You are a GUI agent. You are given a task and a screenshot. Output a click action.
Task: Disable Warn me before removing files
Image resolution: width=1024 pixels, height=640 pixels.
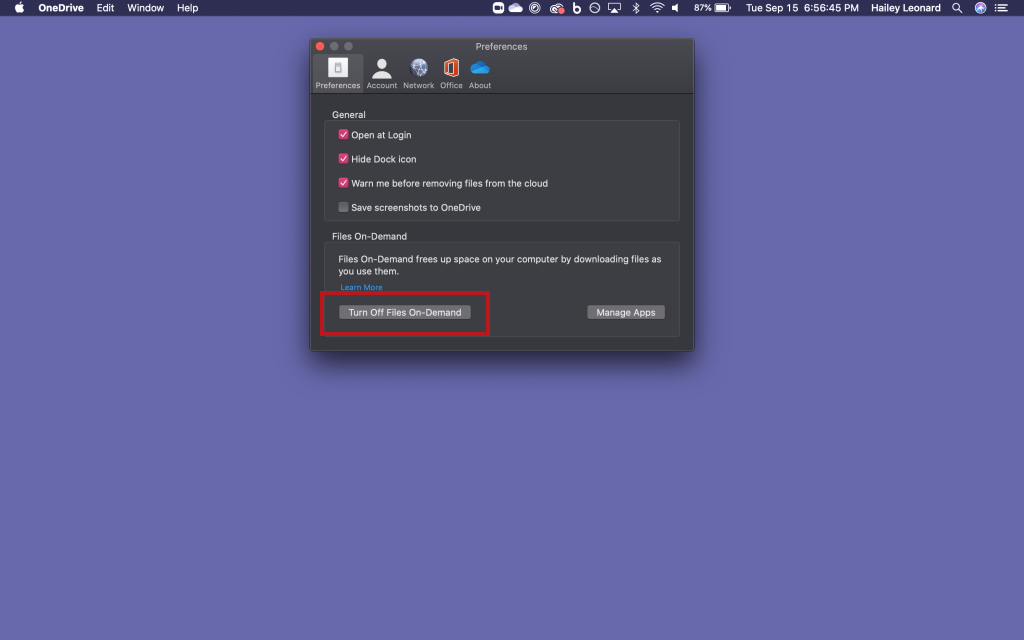(x=344, y=183)
